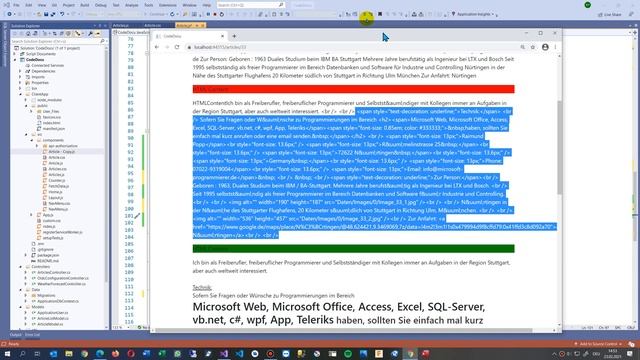Open the Git menu
Screen dimensions: 640x360
[x=54, y=5]
